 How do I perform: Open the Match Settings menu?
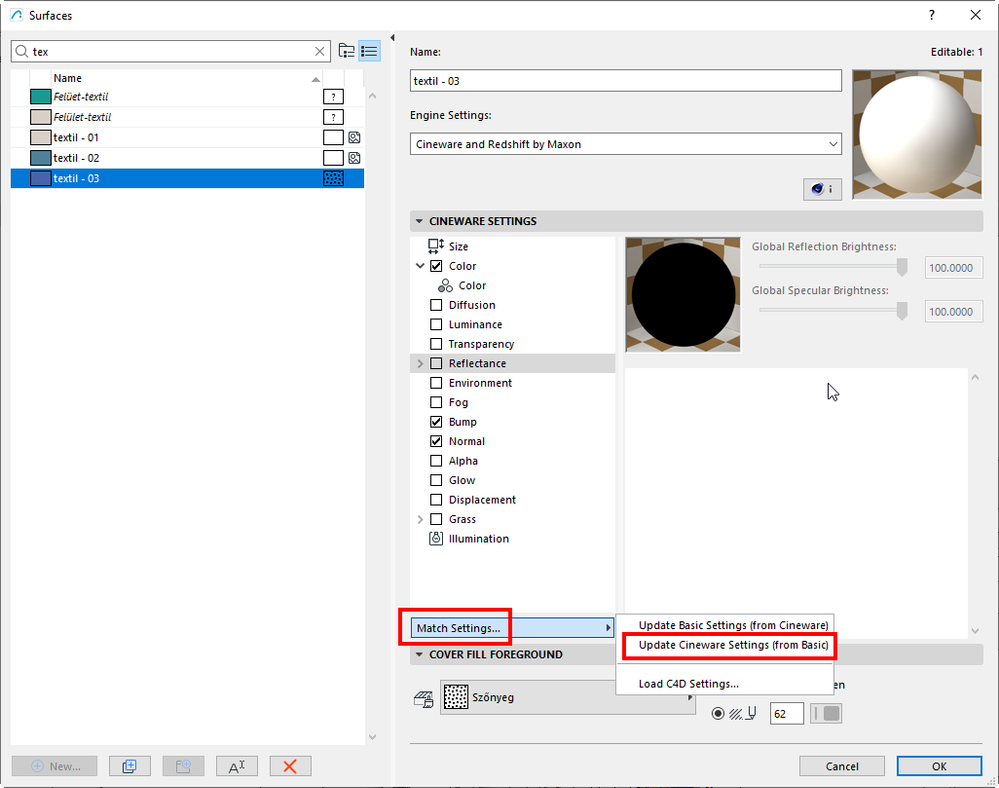point(512,628)
